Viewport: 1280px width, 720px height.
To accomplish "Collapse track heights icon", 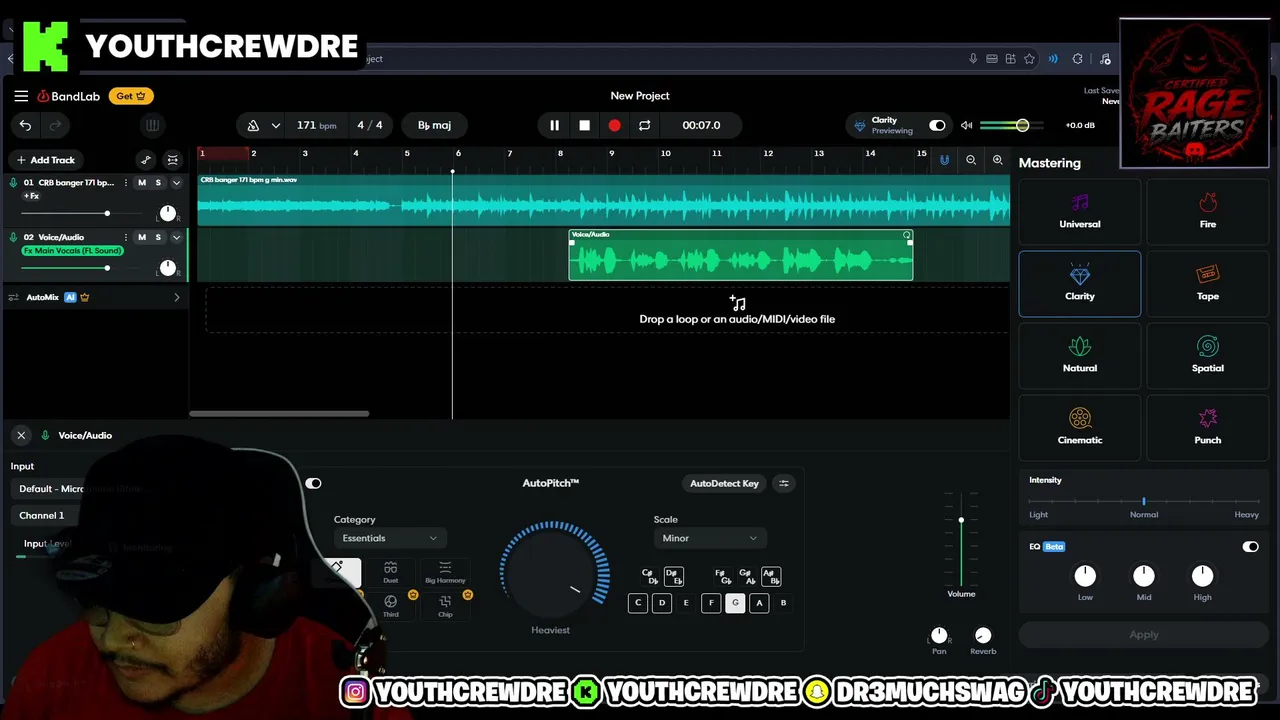I will (172, 160).
